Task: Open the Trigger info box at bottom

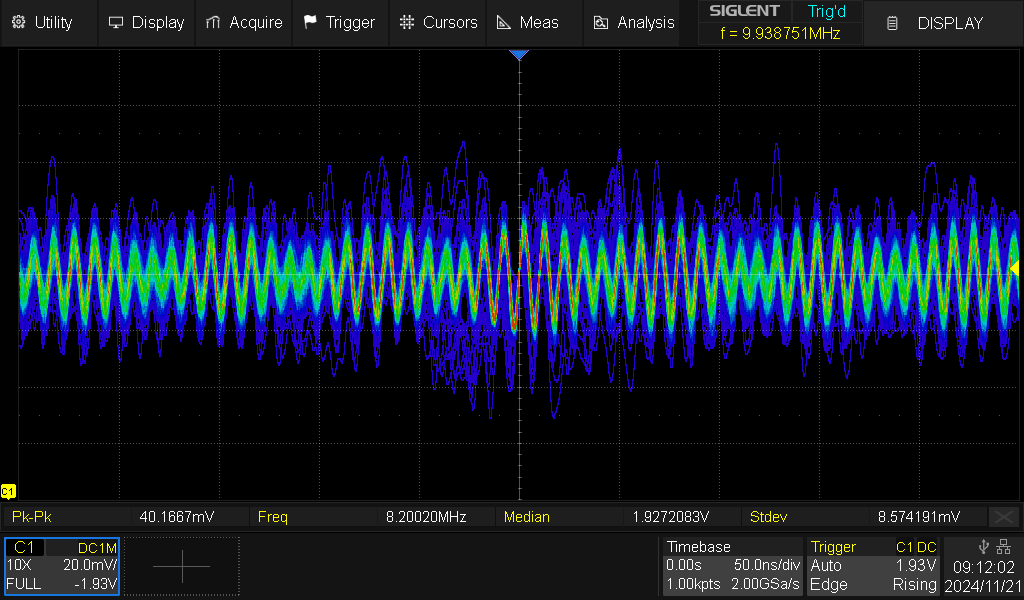Action: [874, 566]
